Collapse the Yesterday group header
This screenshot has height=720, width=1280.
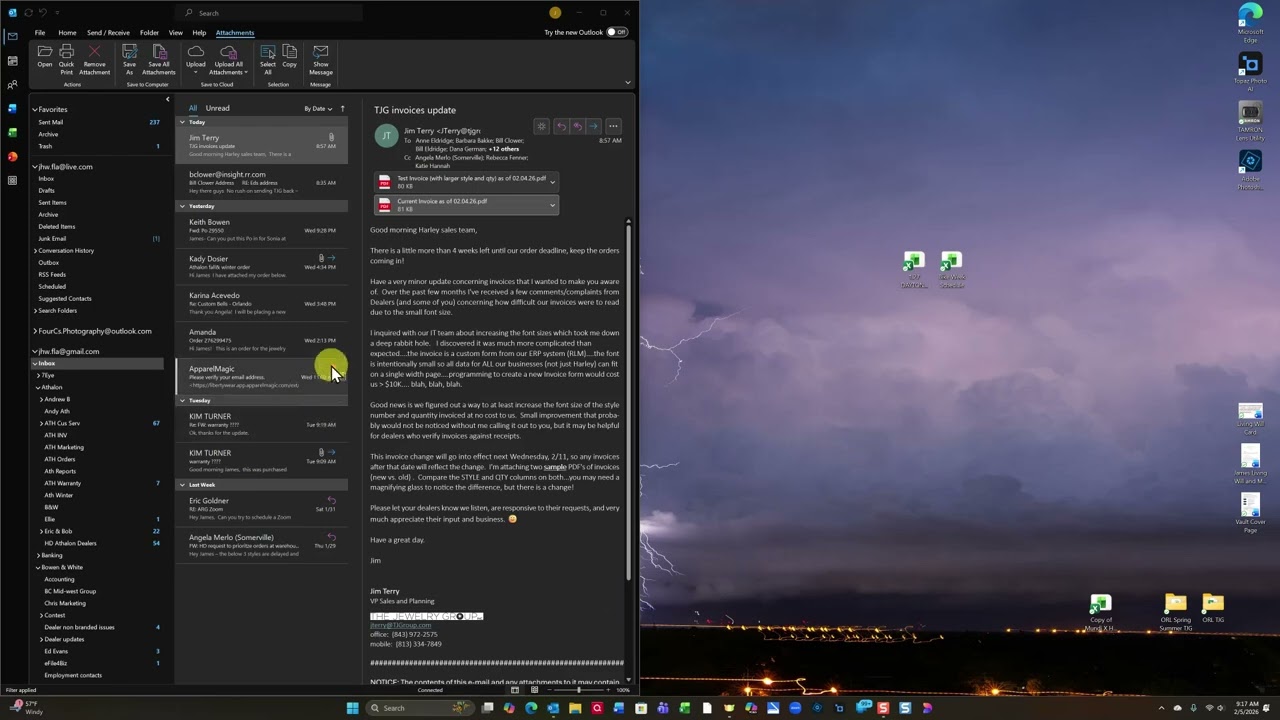pyautogui.click(x=182, y=206)
